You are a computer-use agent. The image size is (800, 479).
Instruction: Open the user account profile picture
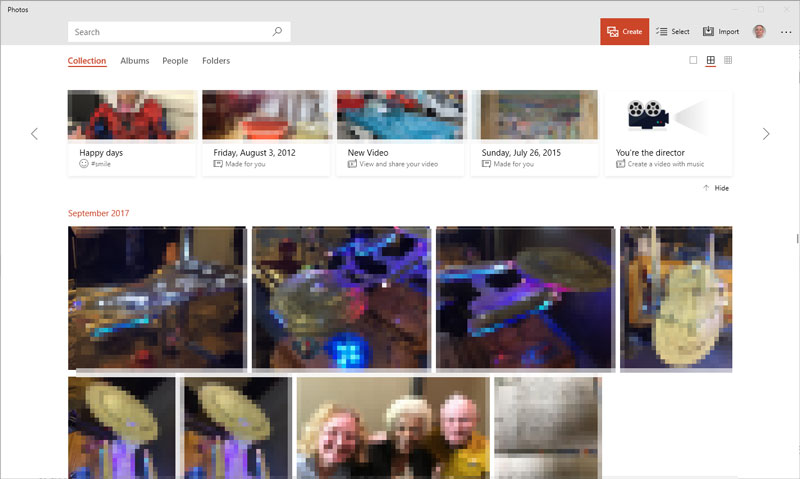pyautogui.click(x=760, y=32)
